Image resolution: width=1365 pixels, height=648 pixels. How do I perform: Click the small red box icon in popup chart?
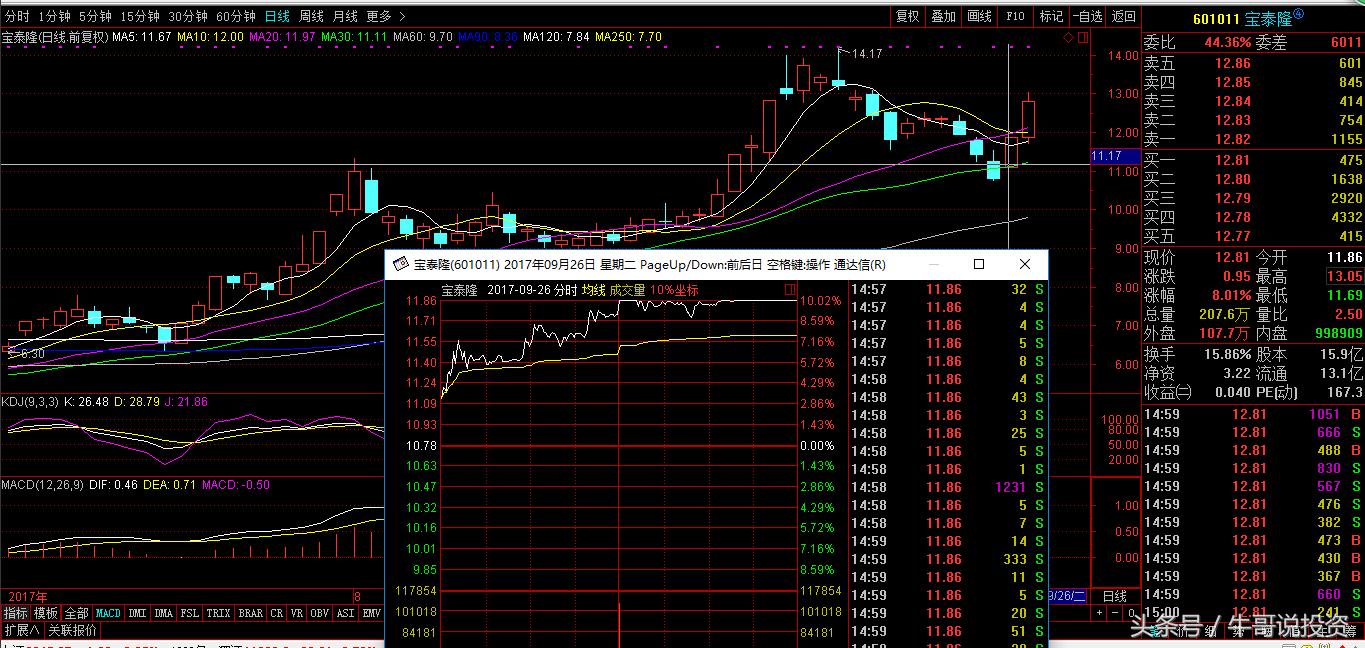790,290
